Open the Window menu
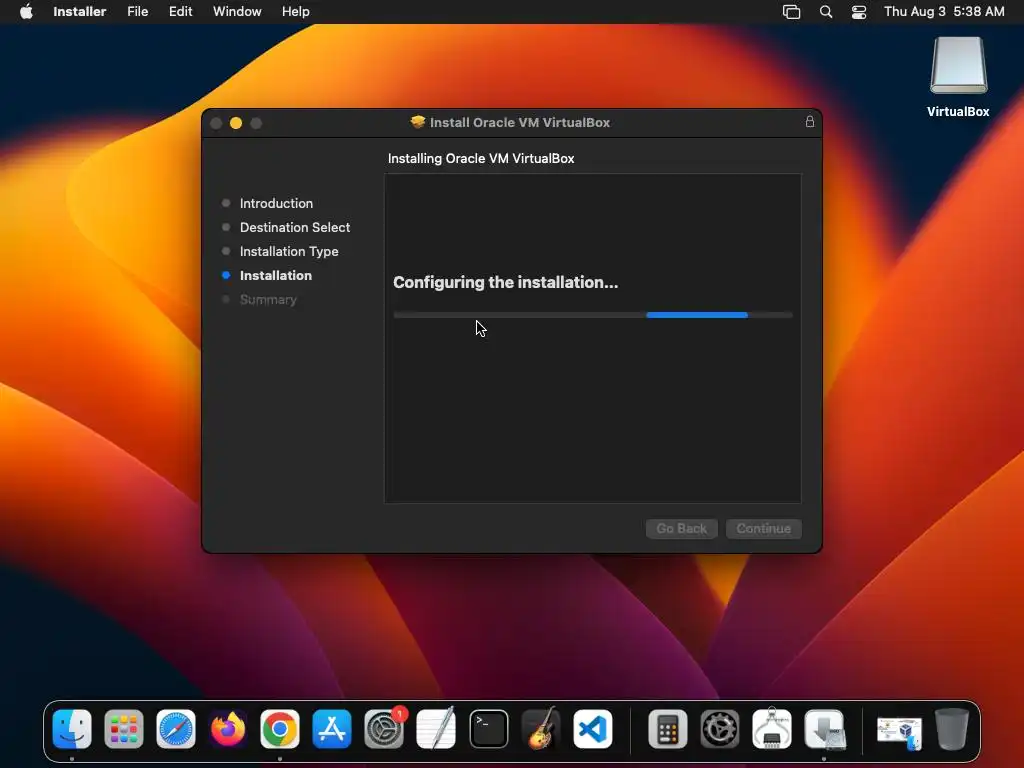The width and height of the screenshot is (1024, 768). [x=237, y=12]
